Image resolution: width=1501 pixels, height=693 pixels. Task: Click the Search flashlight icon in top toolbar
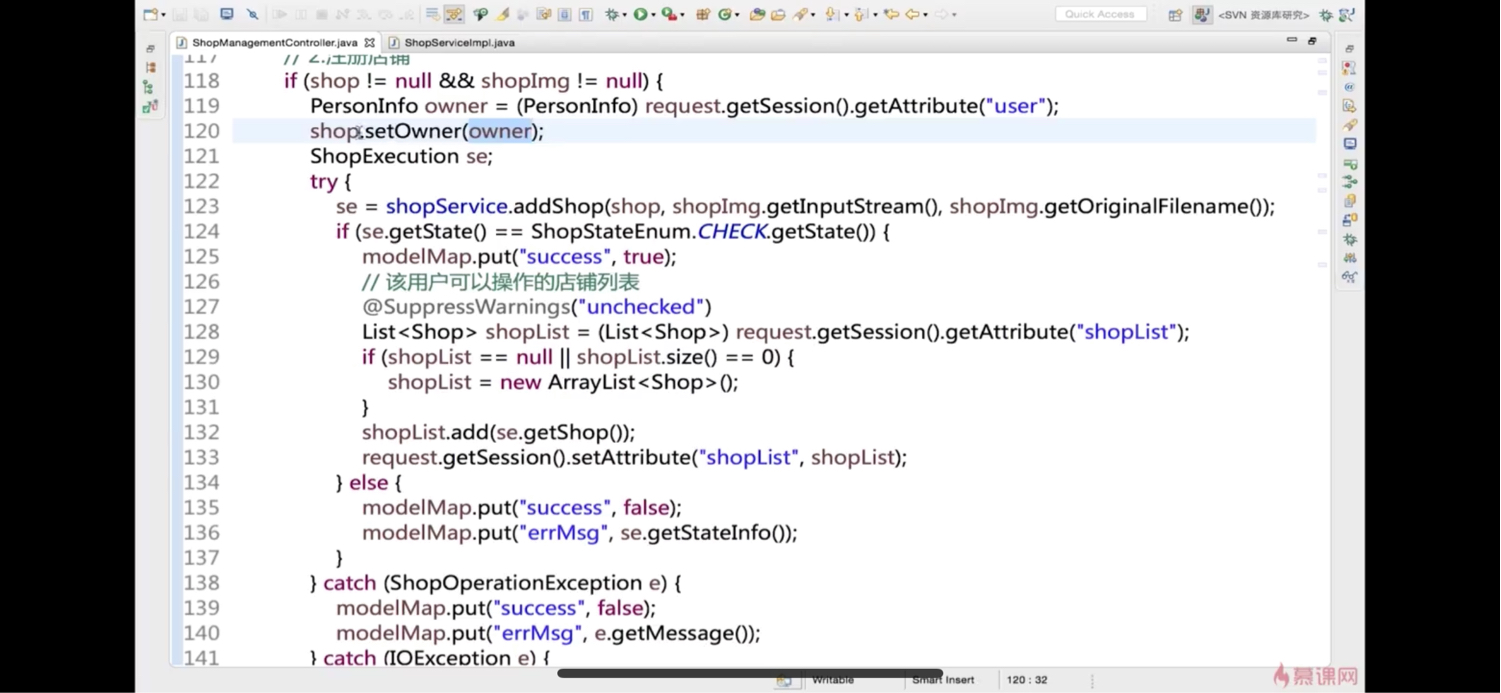click(799, 14)
